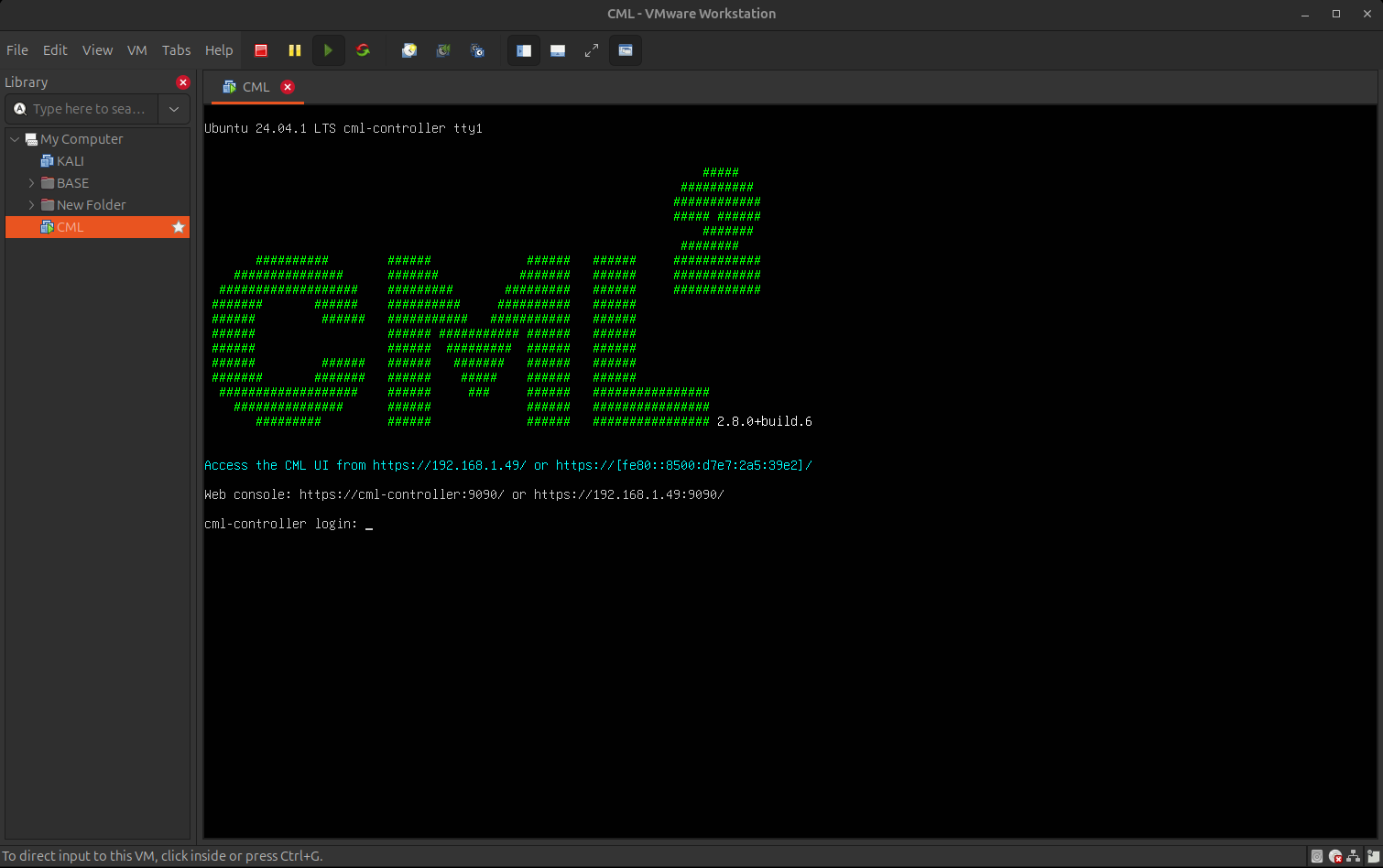
Task: Toggle the Library panel visibility
Action: 523,50
